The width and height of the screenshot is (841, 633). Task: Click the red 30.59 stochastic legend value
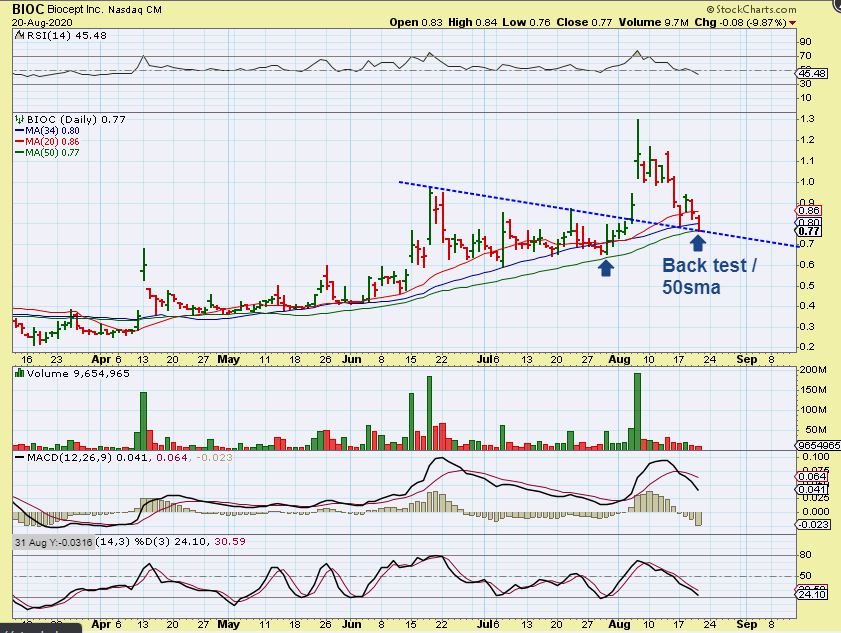point(230,542)
